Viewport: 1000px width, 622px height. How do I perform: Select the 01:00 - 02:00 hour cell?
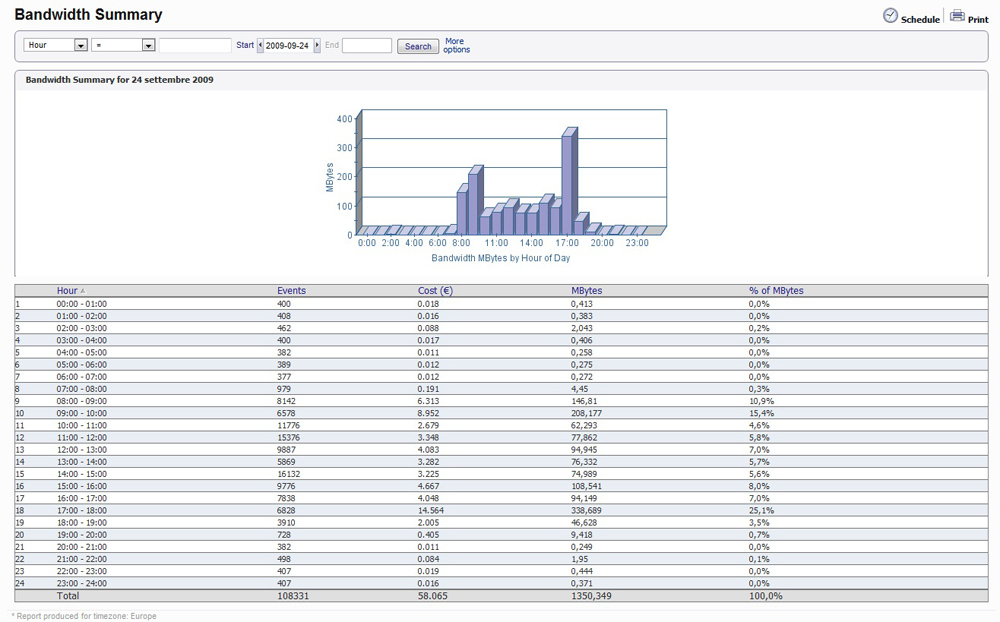click(x=82, y=316)
